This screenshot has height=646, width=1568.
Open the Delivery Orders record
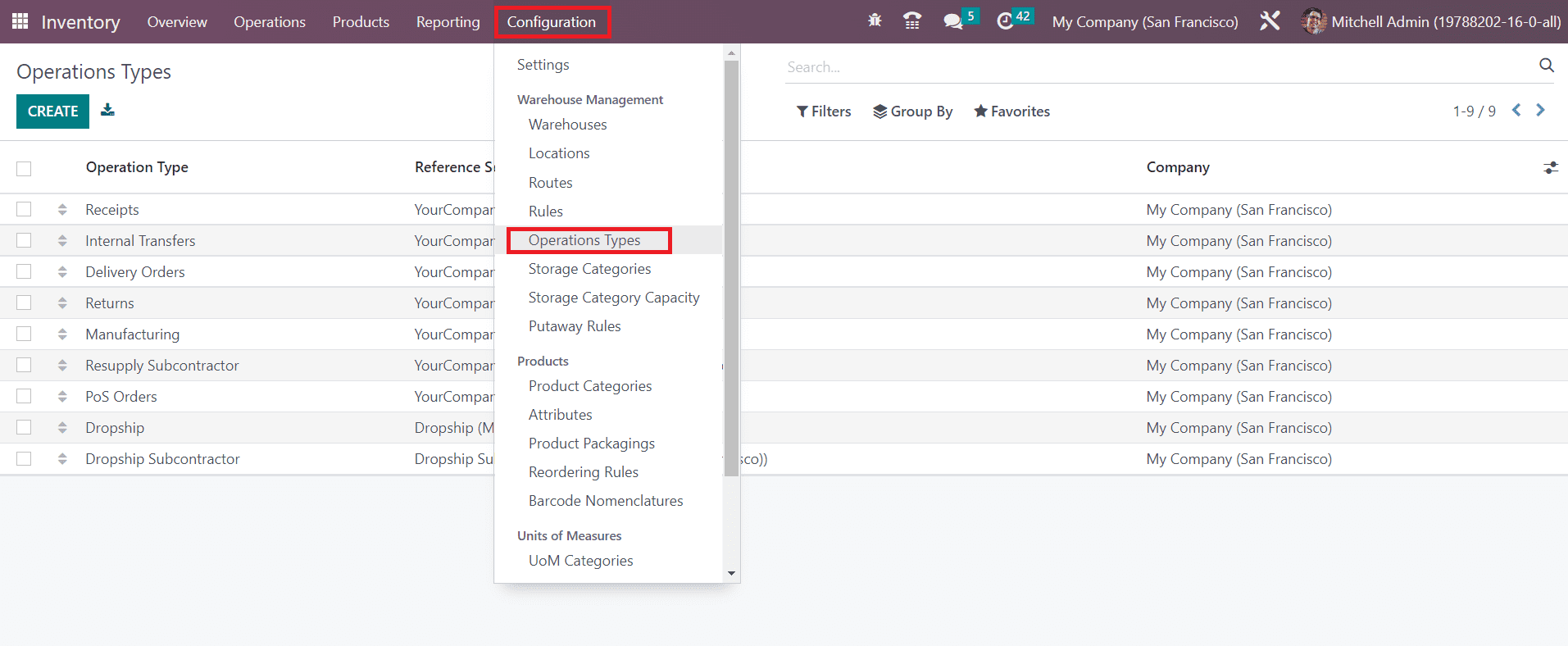coord(135,272)
